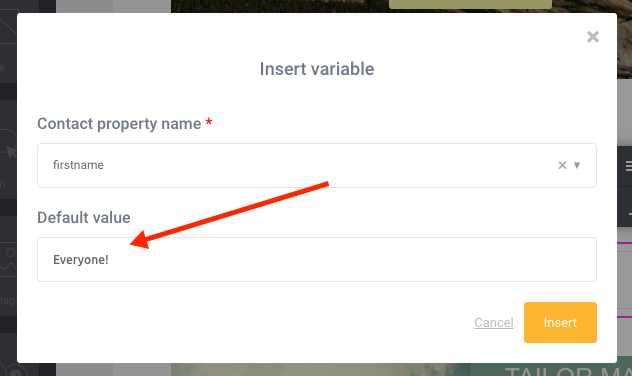Image resolution: width=632 pixels, height=376 pixels.
Task: Expand the contact property dropdown arrow
Action: pos(577,165)
